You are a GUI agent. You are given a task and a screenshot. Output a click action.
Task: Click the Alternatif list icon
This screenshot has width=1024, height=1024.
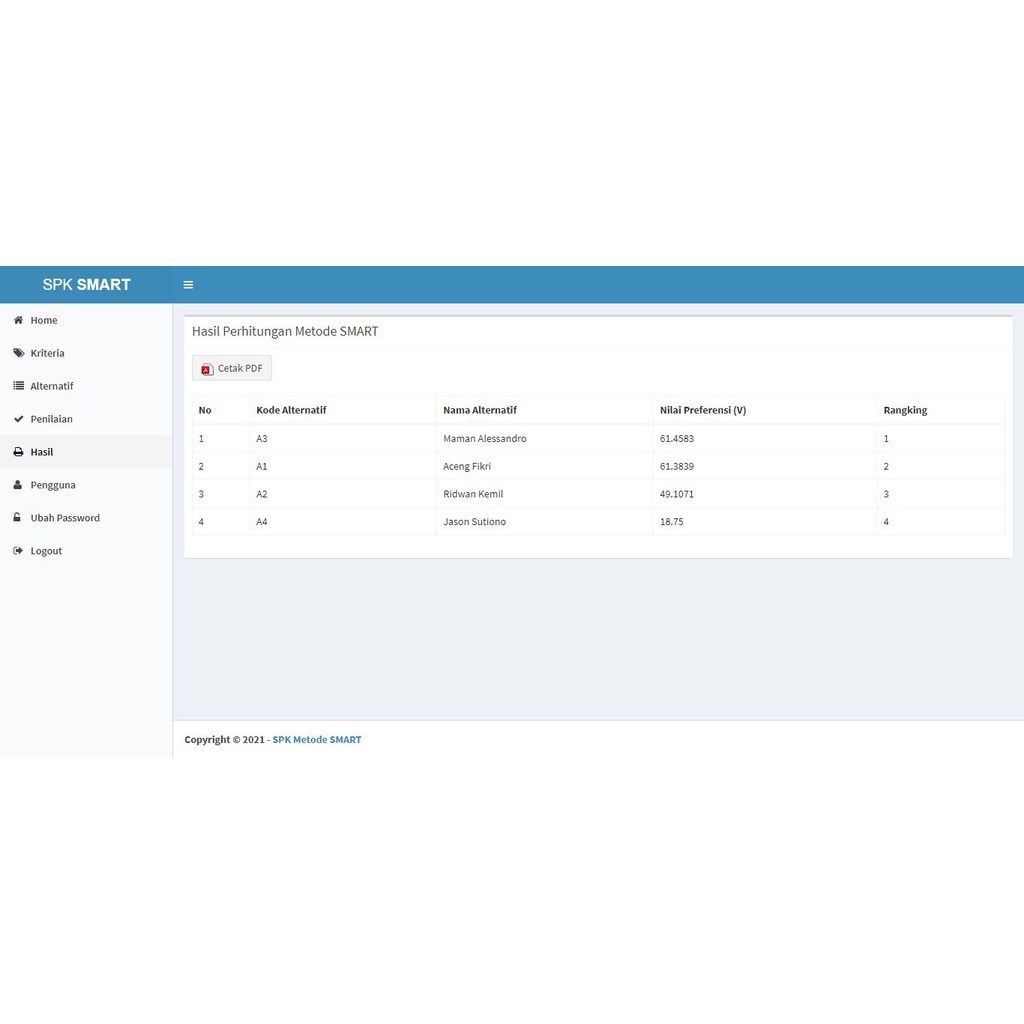click(18, 386)
